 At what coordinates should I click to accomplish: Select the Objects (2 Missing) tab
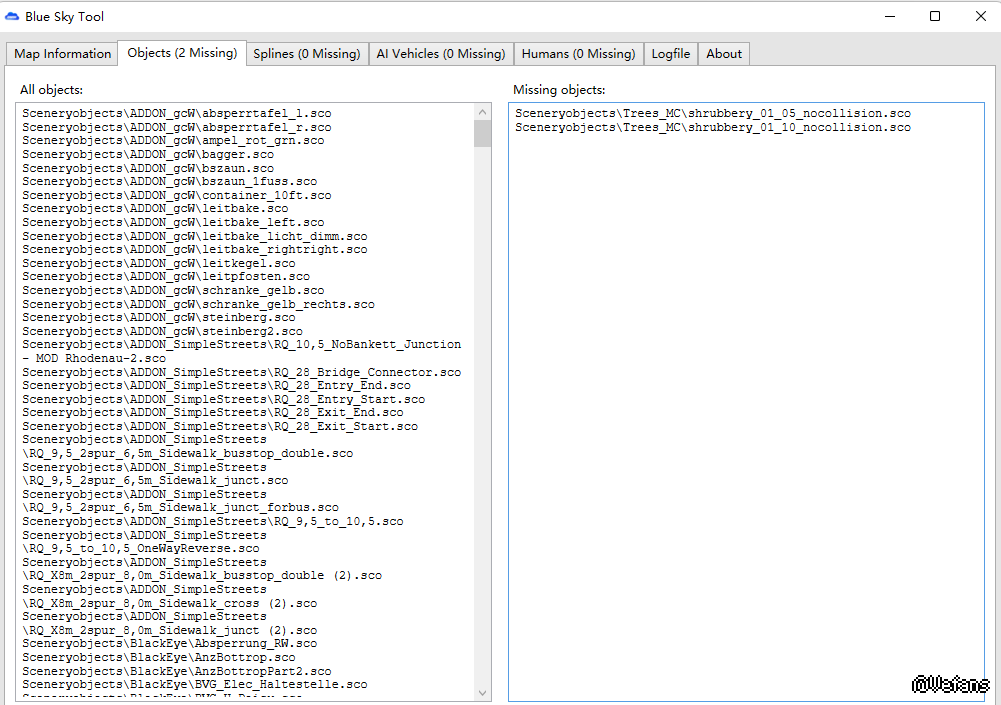tap(182, 53)
